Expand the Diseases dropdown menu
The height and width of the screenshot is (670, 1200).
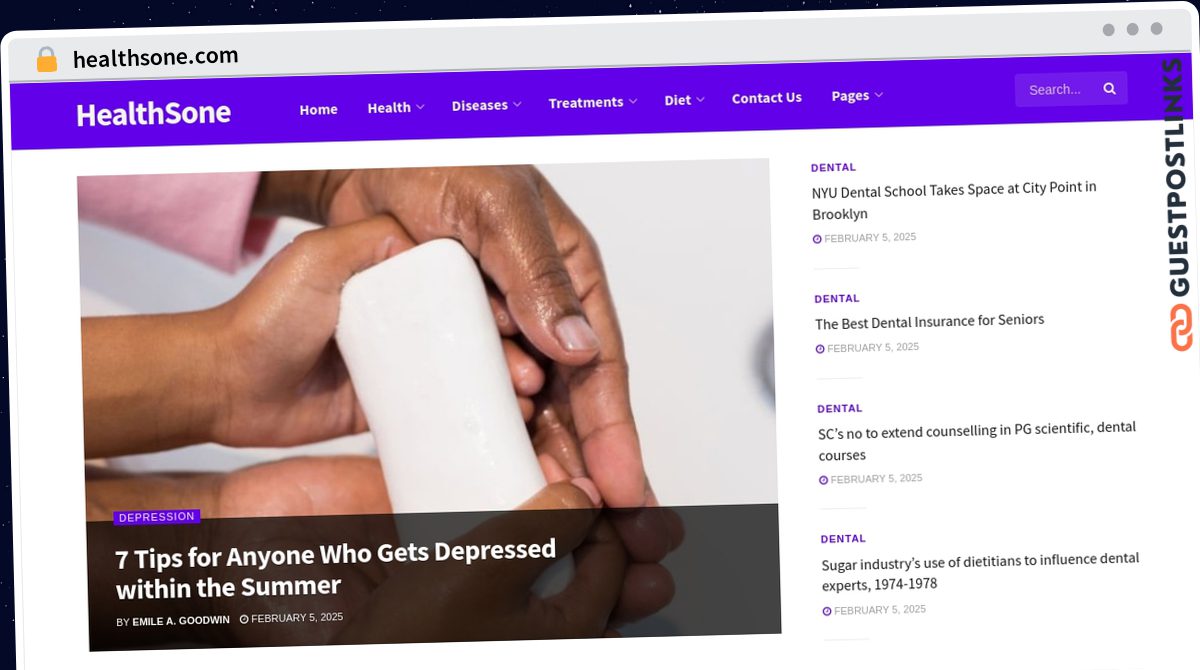486,105
